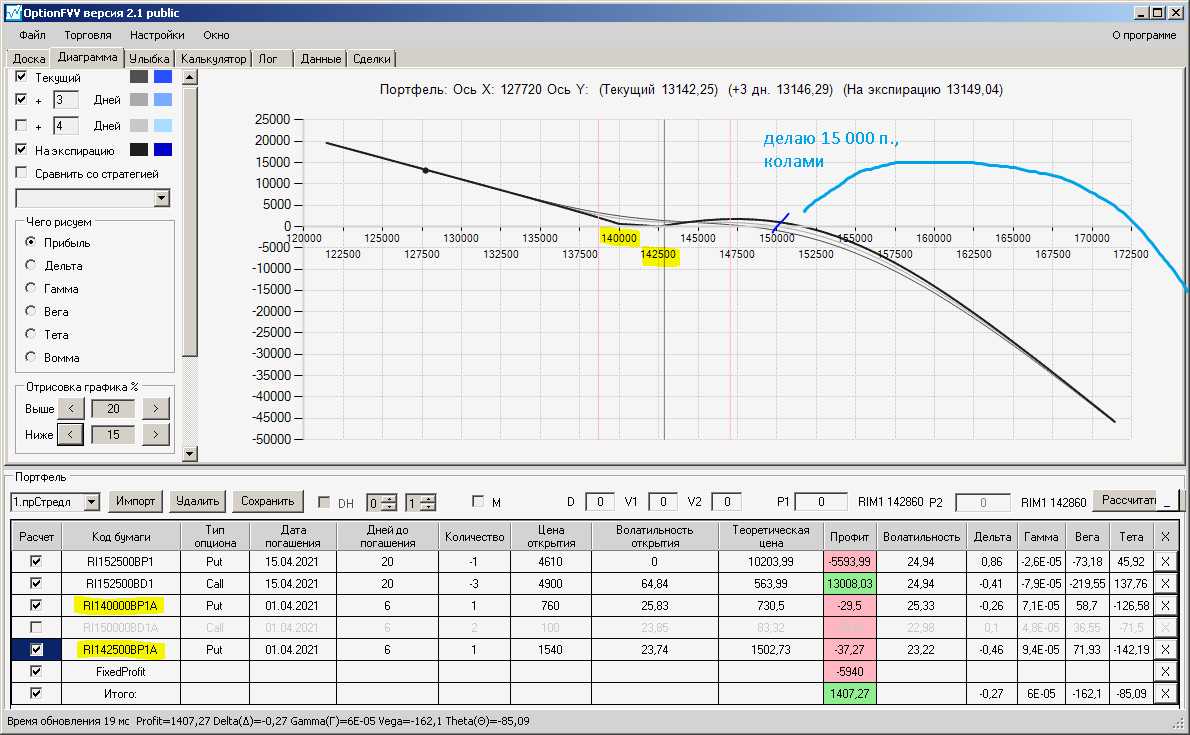1190x735 pixels.
Task: Open the Торговля menu
Action: click(87, 35)
